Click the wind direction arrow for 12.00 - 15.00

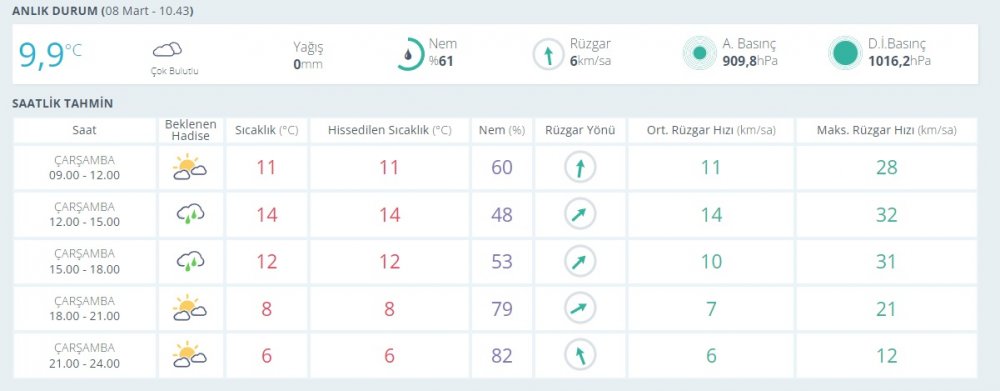pos(580,214)
